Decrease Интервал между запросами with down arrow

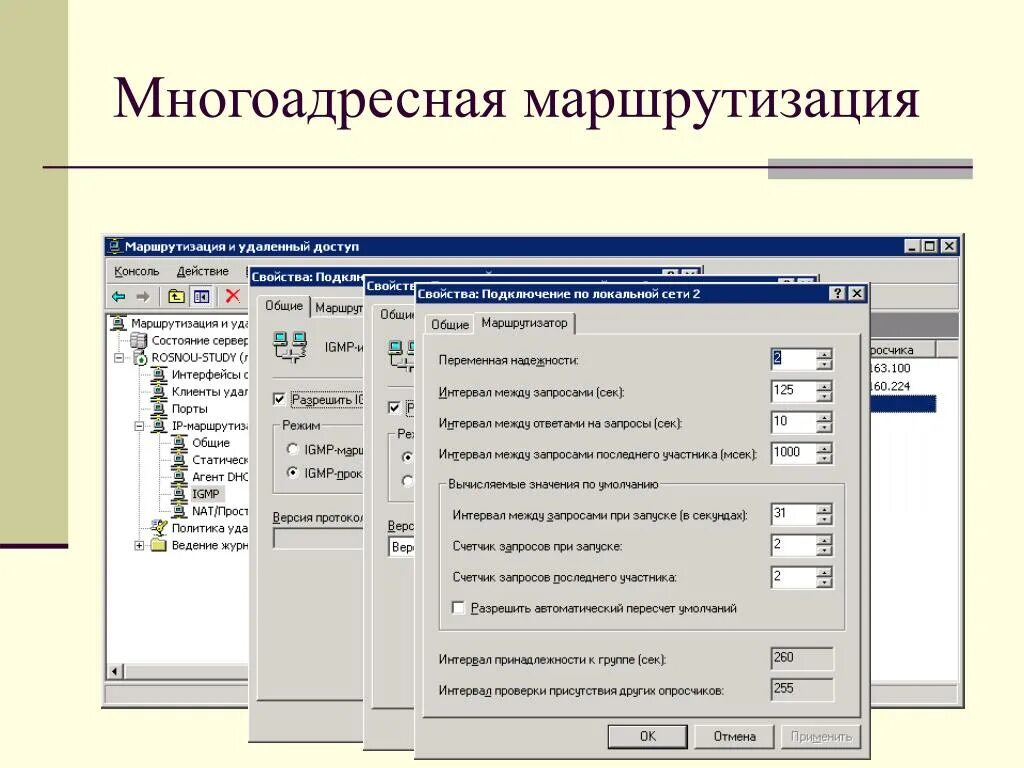coord(824,396)
